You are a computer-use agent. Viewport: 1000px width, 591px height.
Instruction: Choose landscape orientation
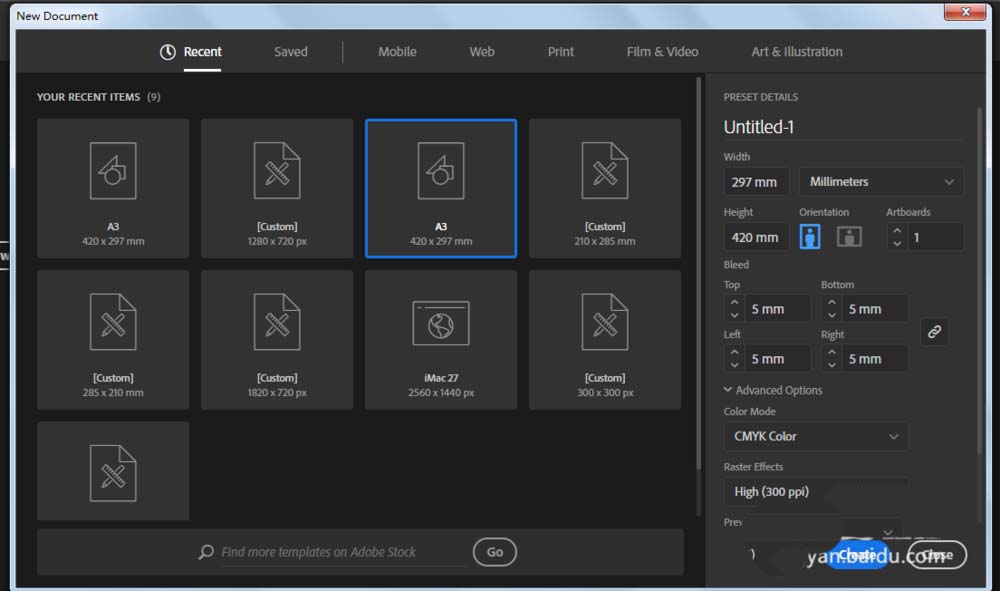tap(849, 237)
